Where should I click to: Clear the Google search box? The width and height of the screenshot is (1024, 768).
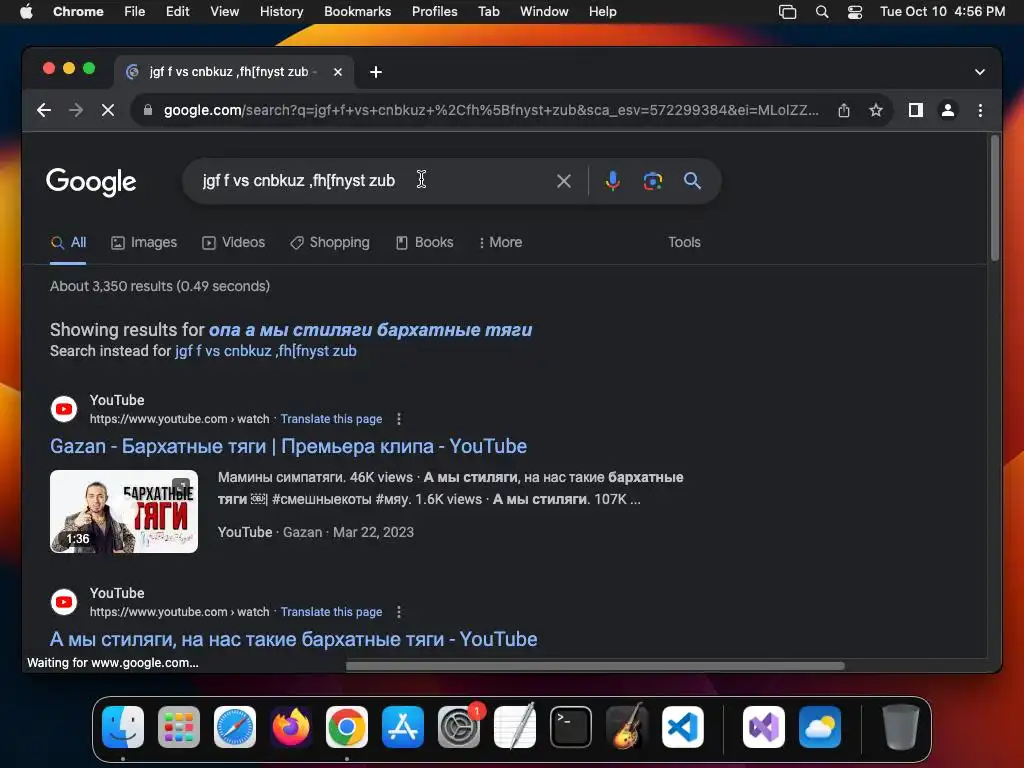coord(564,181)
